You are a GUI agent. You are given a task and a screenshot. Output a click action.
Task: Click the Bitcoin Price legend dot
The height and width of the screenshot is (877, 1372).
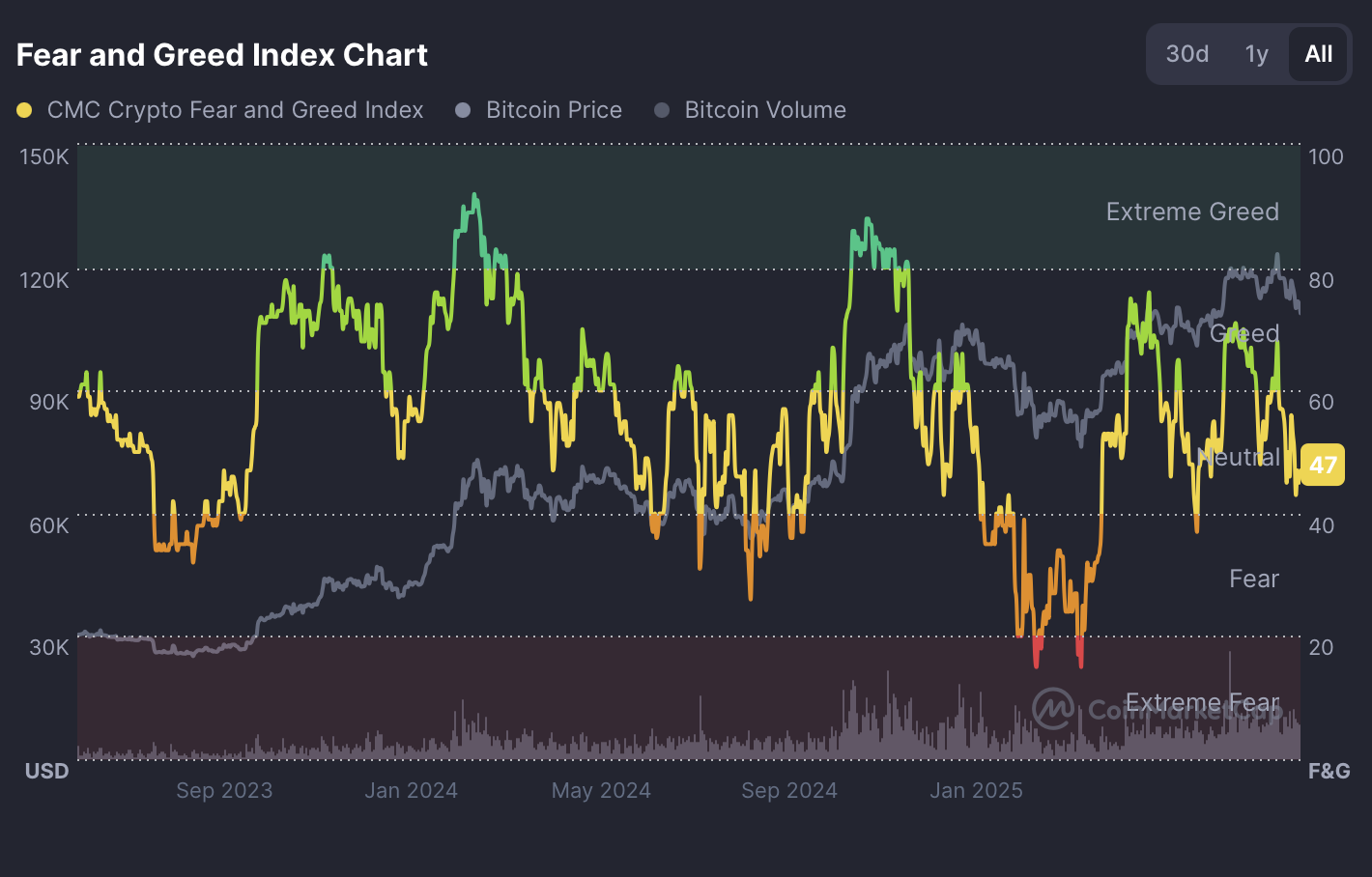463,110
